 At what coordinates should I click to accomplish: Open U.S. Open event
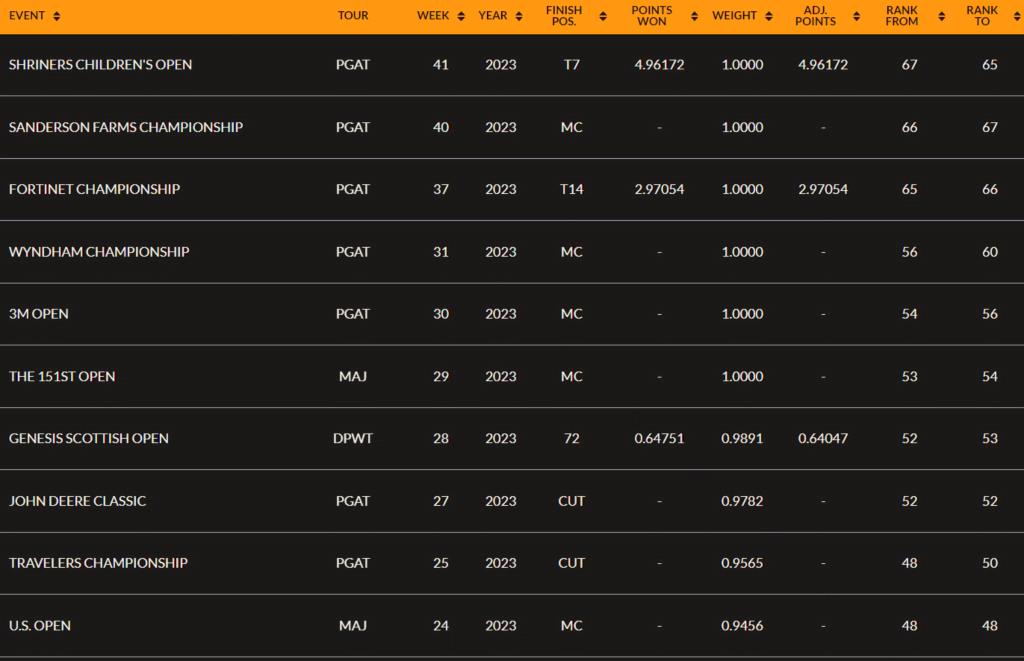tap(40, 626)
